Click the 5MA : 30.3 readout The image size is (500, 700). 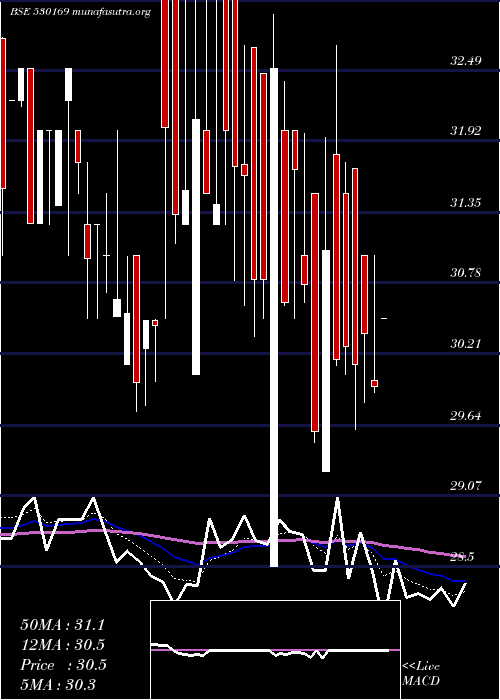point(58,684)
